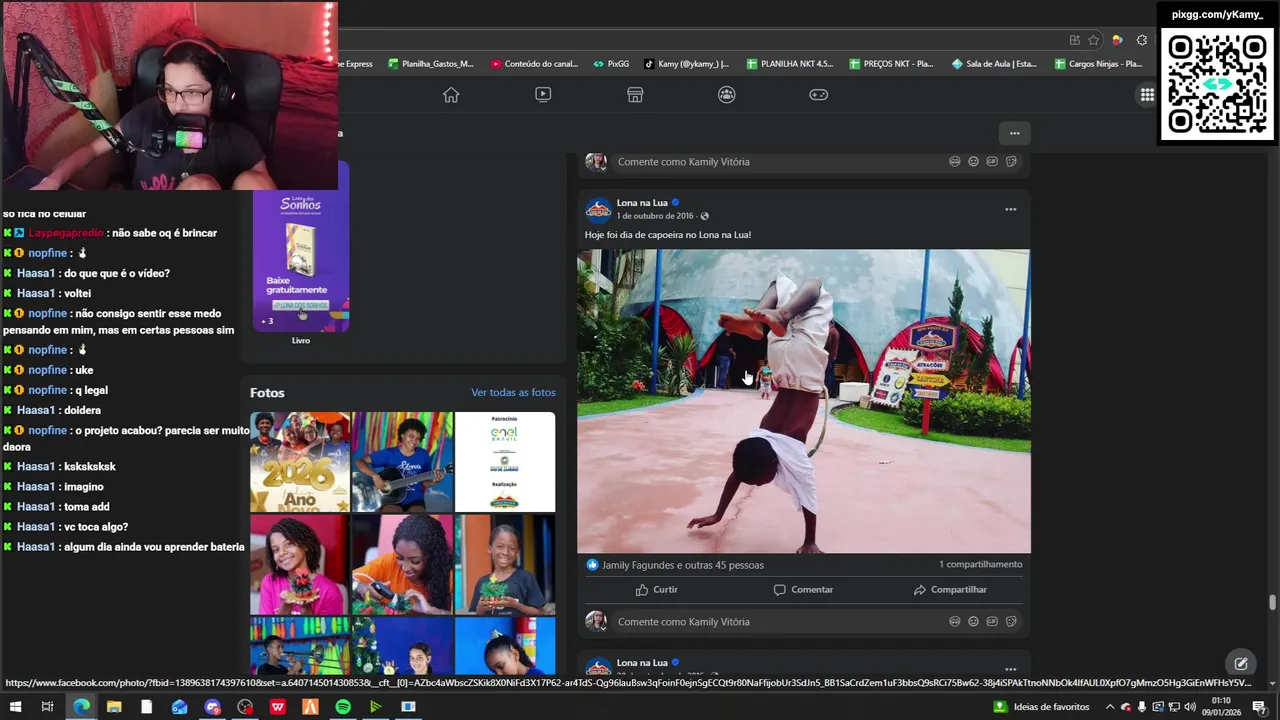1280x720 pixels.
Task: Click Comentar on the capoeira post
Action: pos(803,590)
